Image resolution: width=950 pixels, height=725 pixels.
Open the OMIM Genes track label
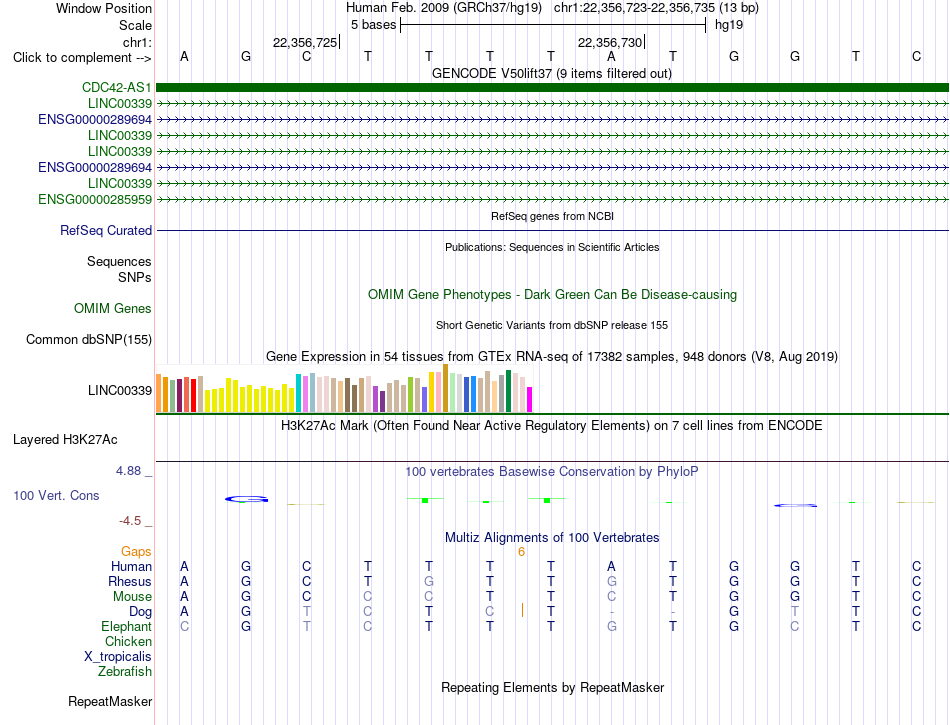click(x=113, y=308)
